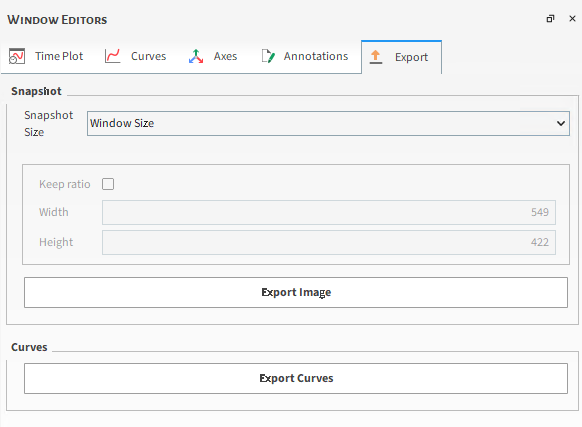Click the Snapshot Size label

pos(49,124)
